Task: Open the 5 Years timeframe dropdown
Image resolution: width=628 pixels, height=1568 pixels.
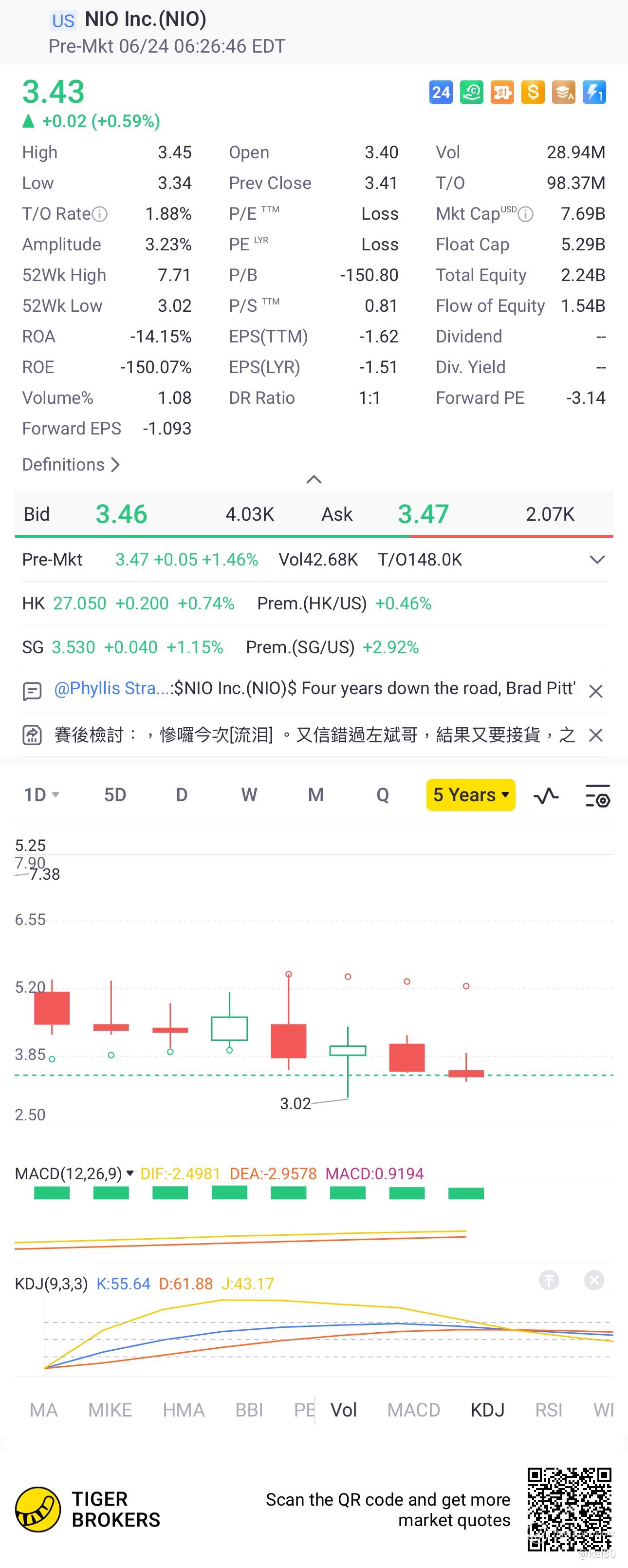Action: click(470, 795)
